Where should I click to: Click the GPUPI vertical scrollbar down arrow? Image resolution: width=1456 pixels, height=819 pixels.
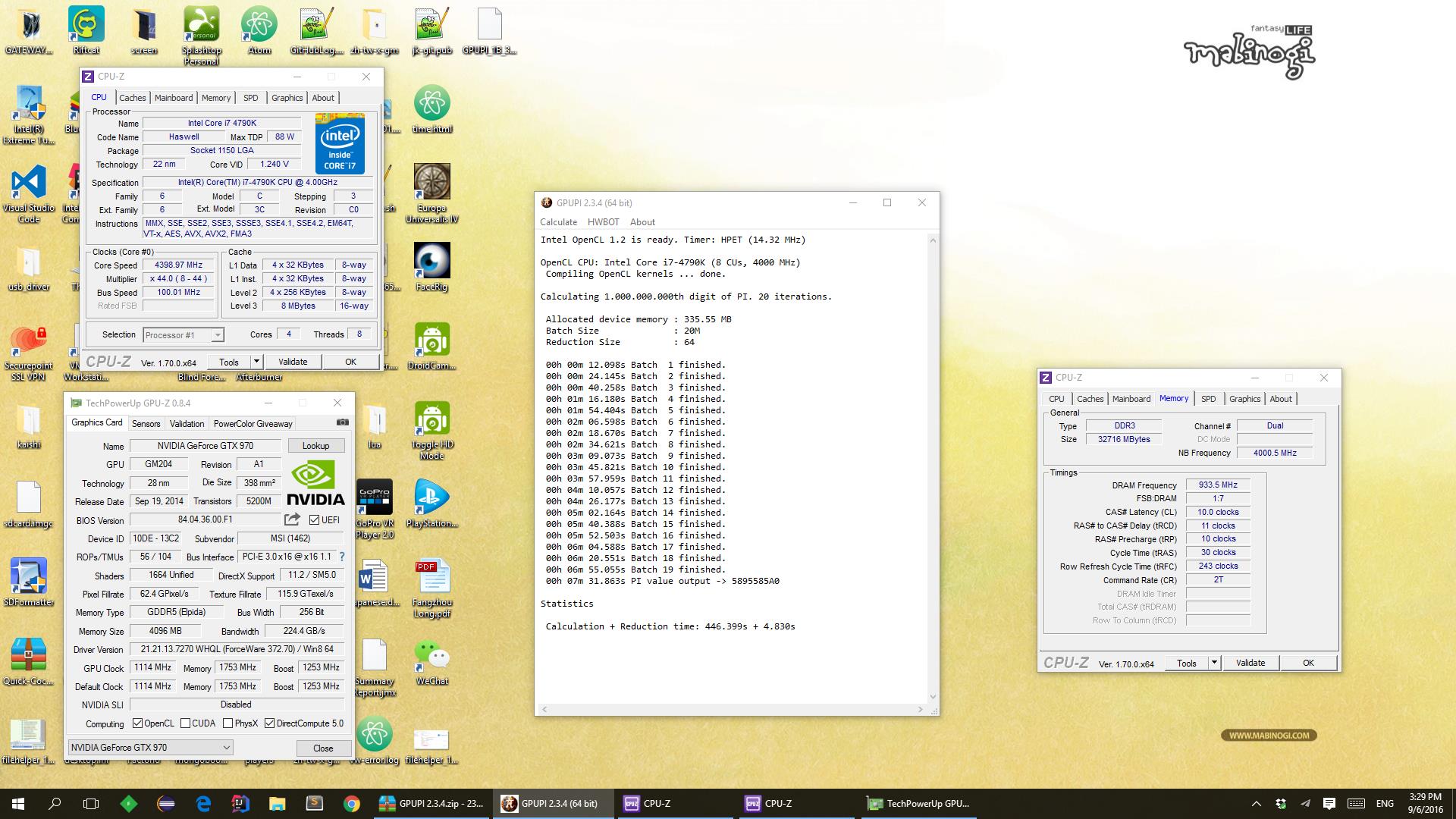pyautogui.click(x=933, y=697)
